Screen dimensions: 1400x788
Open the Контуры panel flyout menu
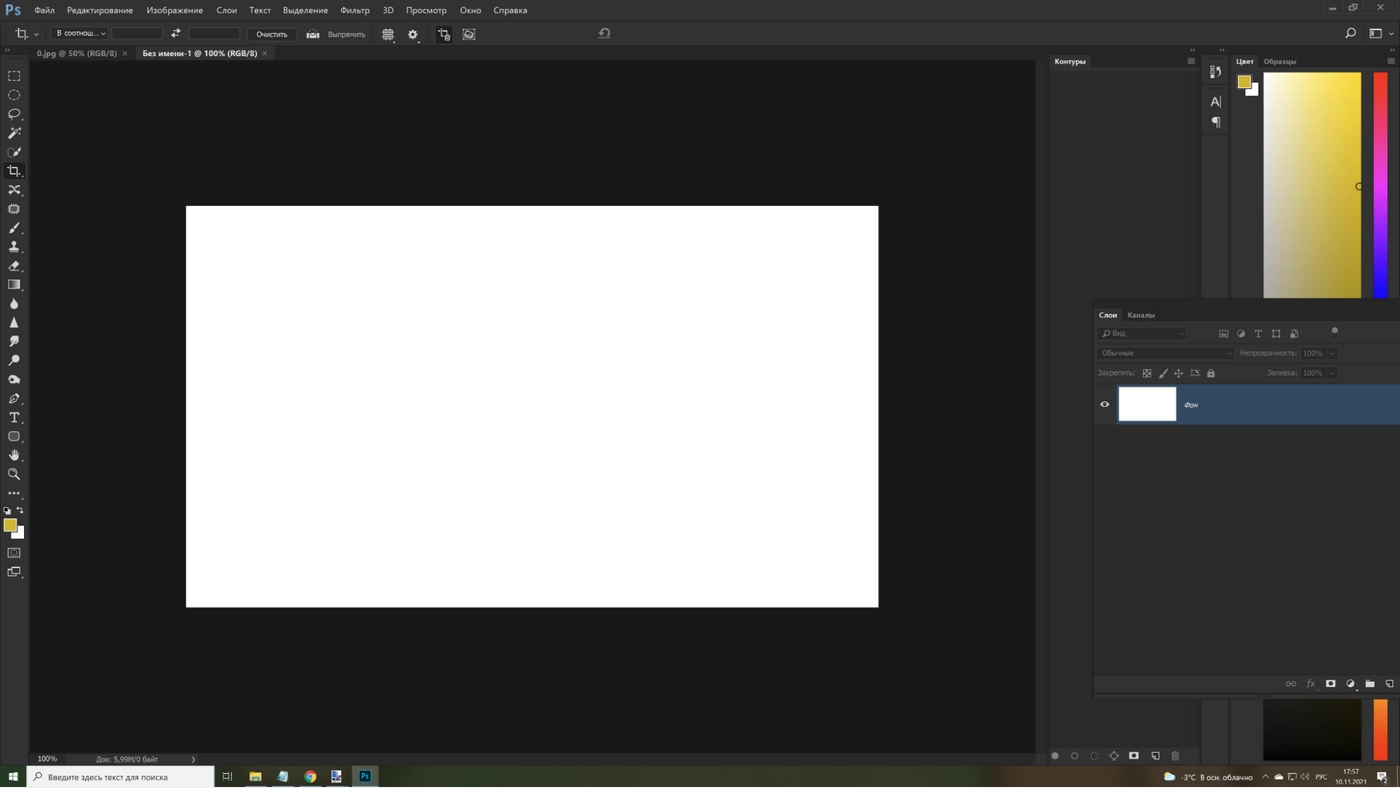1191,61
